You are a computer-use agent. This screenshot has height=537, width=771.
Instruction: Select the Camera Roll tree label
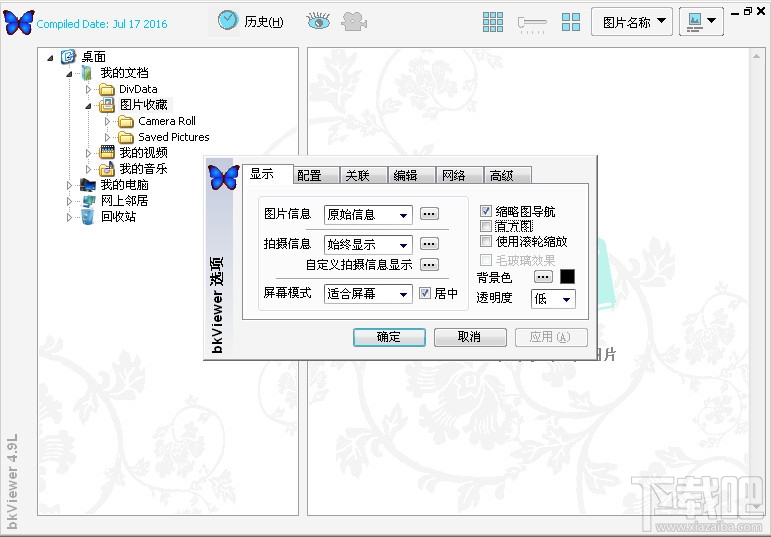pyautogui.click(x=167, y=121)
